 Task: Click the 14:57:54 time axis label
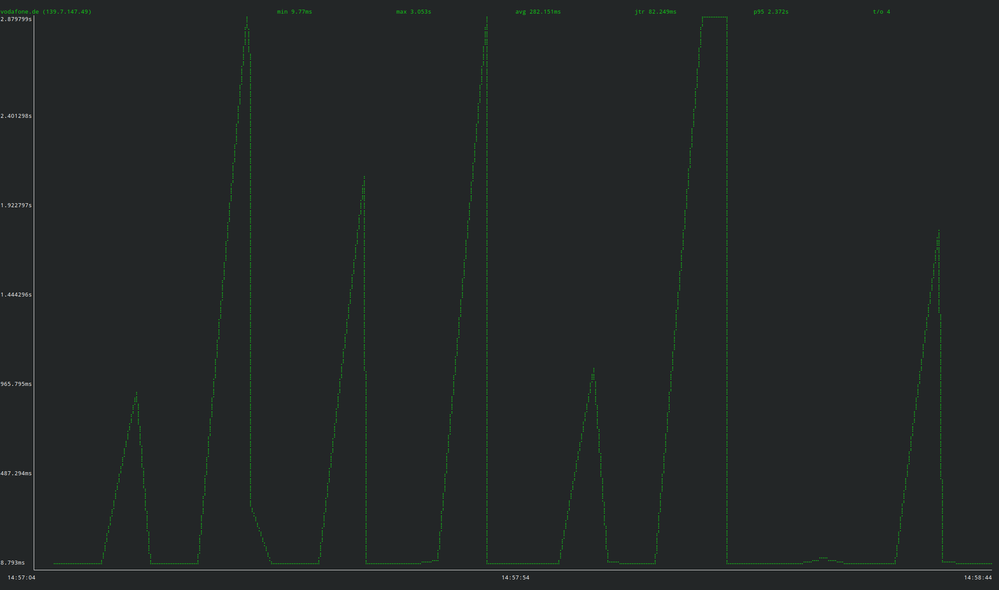click(x=515, y=577)
